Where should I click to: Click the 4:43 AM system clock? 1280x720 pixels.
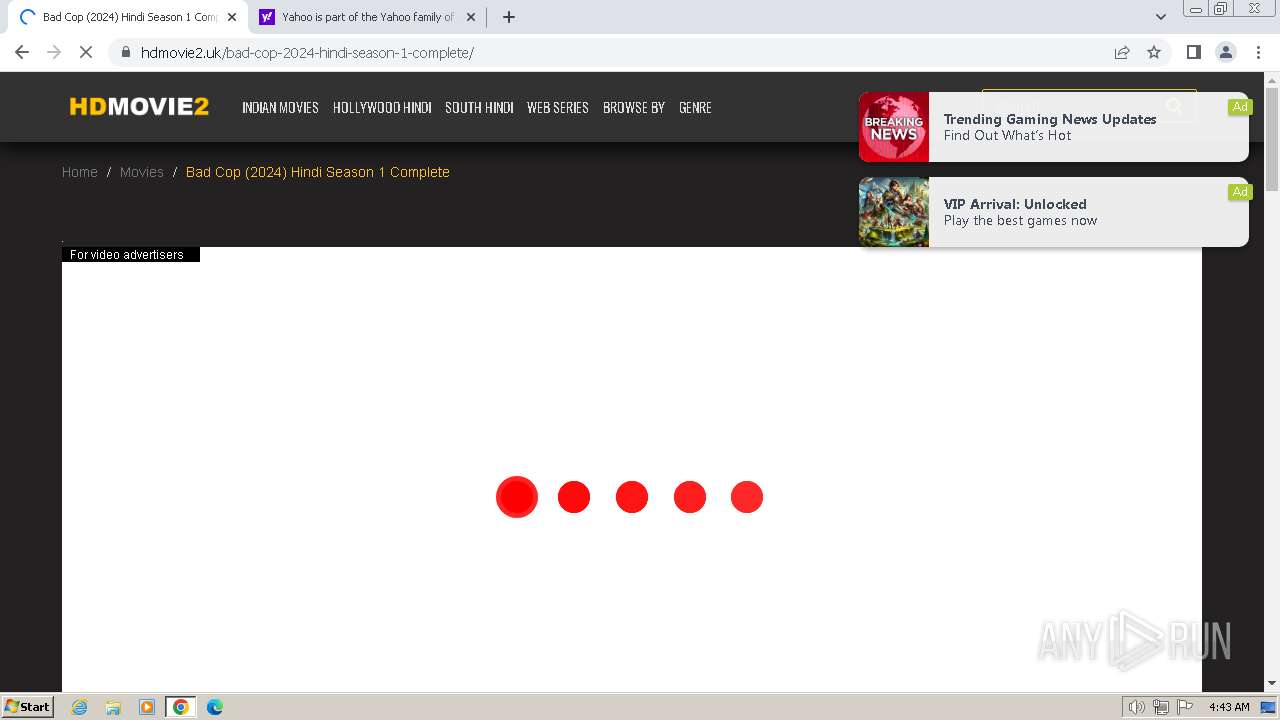click(1229, 707)
